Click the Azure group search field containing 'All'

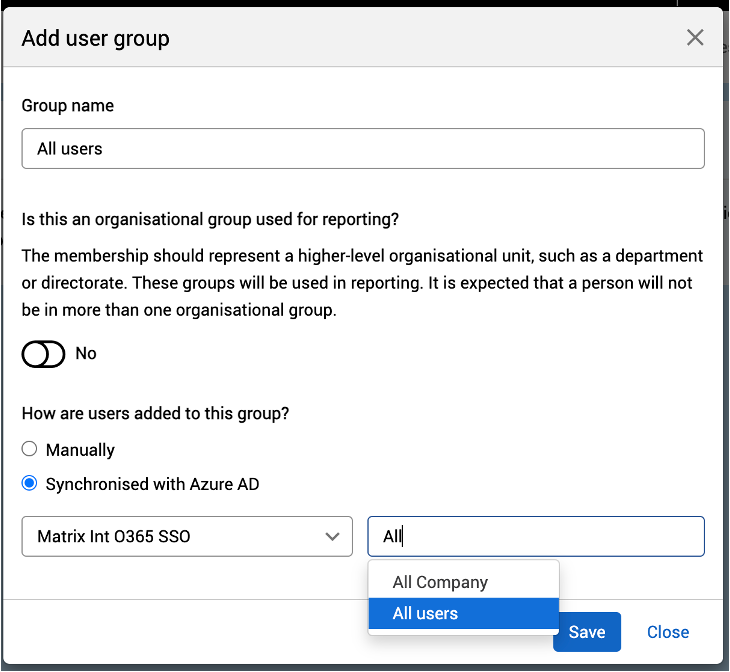(x=536, y=536)
